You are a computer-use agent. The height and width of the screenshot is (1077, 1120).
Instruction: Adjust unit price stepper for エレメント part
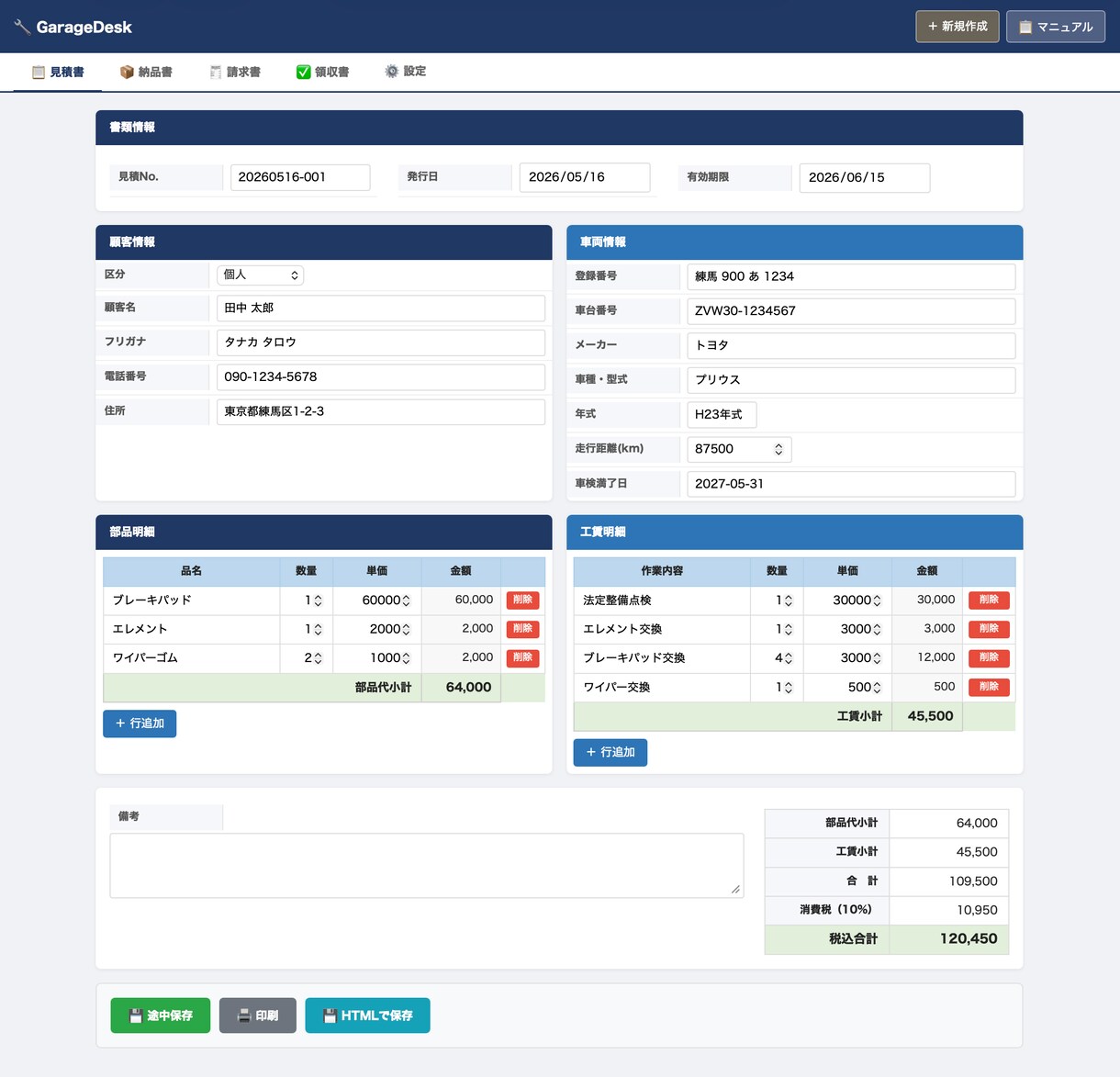(x=406, y=629)
